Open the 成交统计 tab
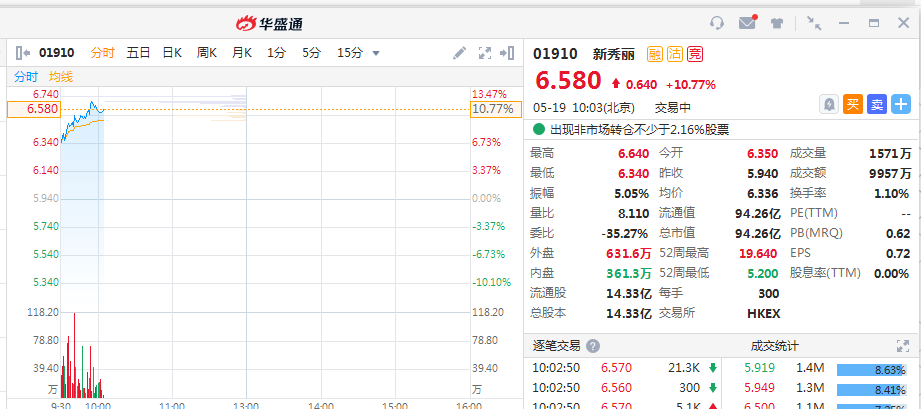Viewport: 921px width, 409px height. click(x=775, y=346)
